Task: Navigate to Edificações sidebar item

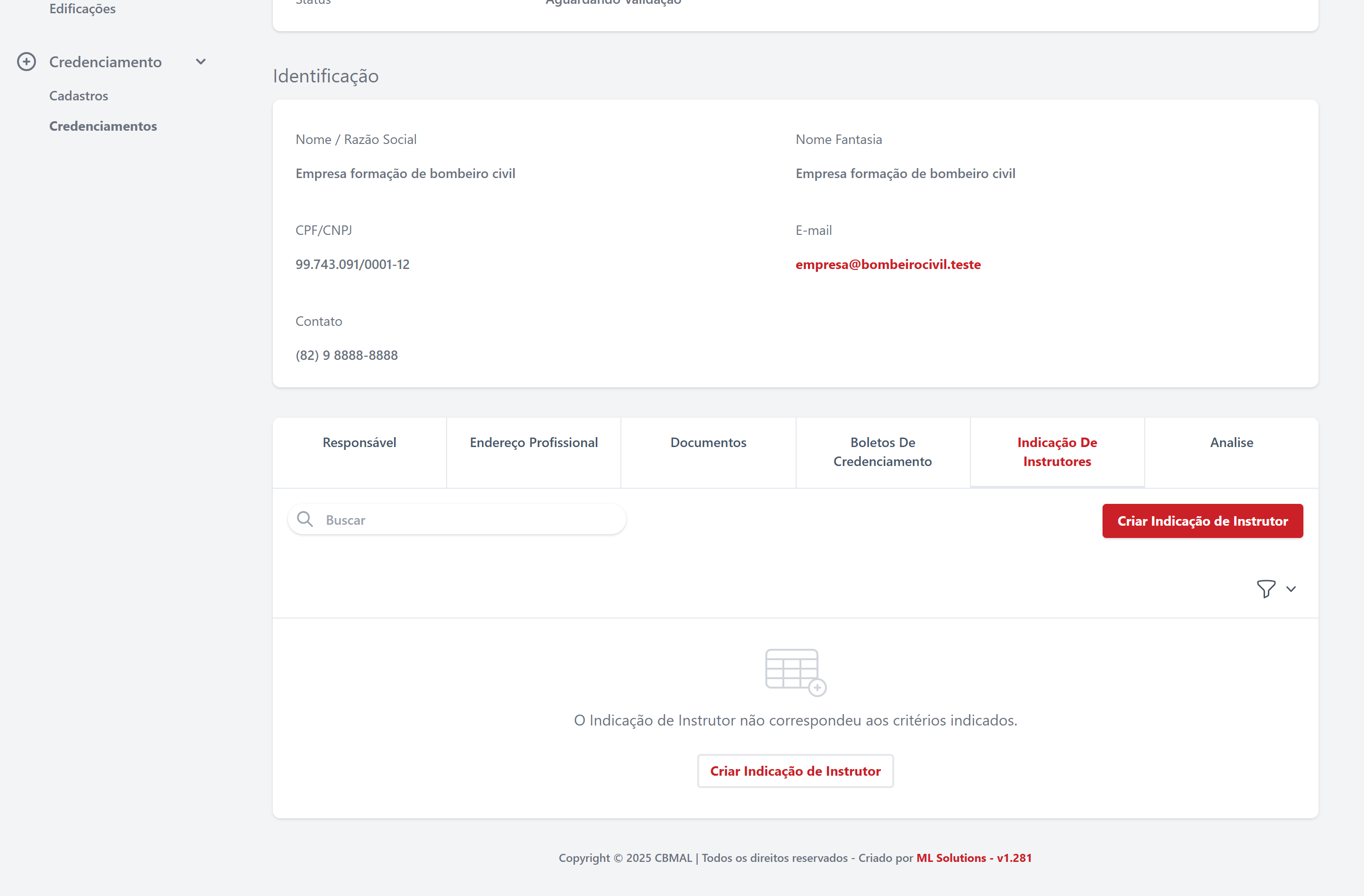Action: [x=82, y=9]
